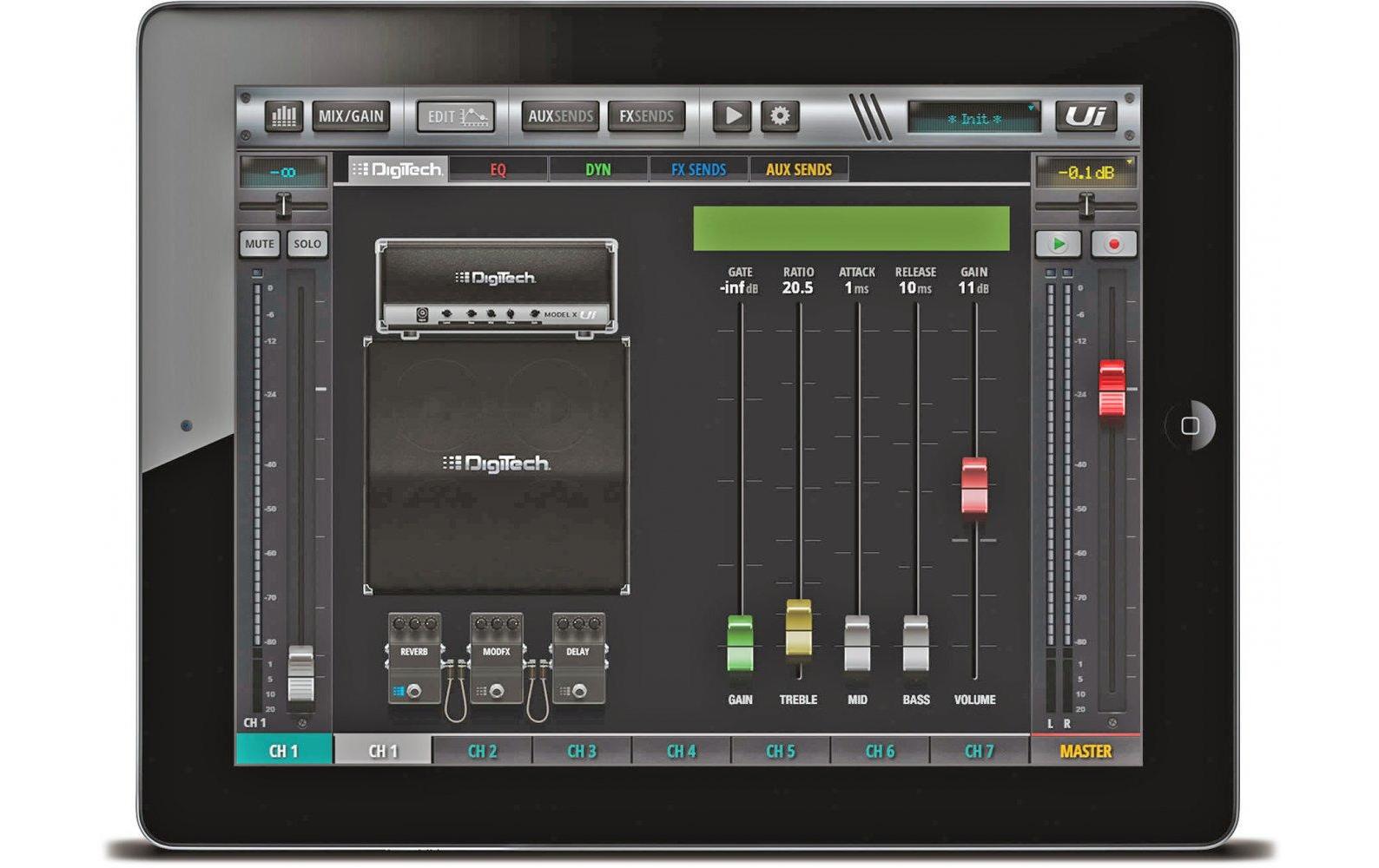Click the master balance slider

pos(1086,206)
